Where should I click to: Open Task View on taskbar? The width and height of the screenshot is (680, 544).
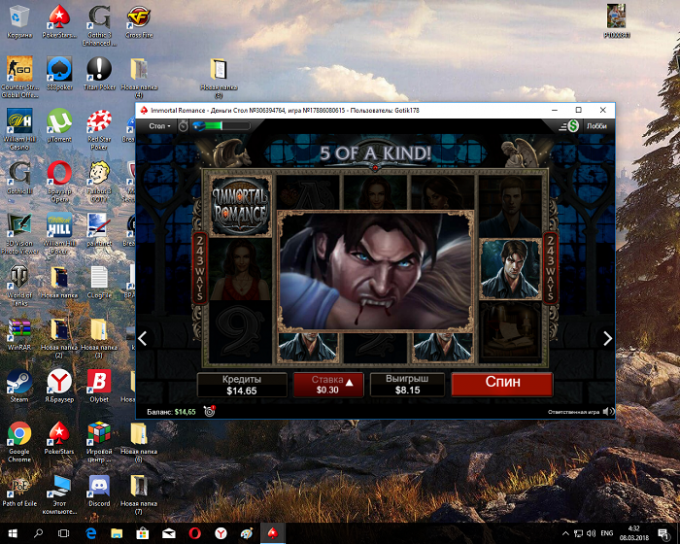pyautogui.click(x=64, y=533)
